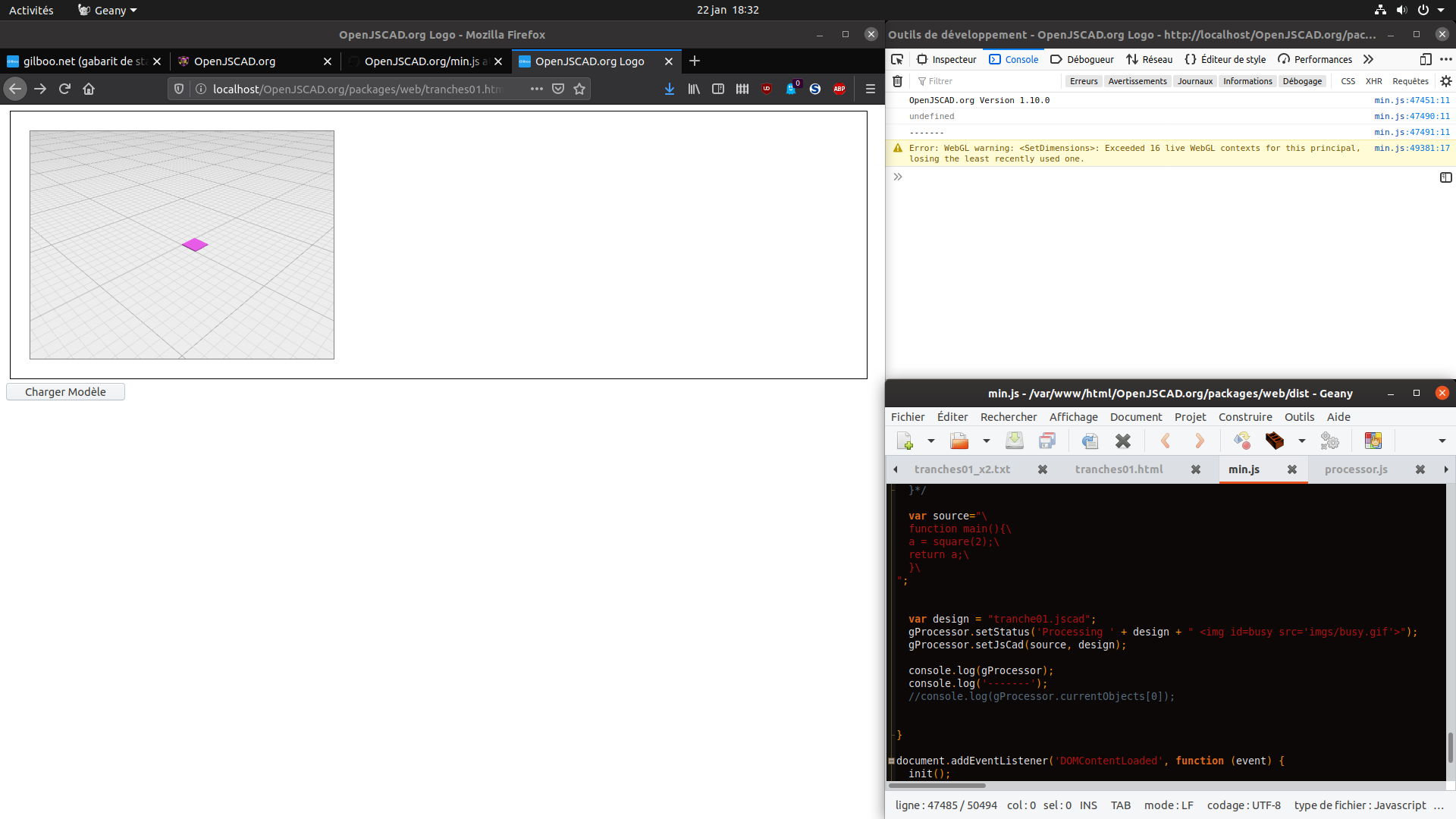Open the dropdown next to the Build icon

1301,441
